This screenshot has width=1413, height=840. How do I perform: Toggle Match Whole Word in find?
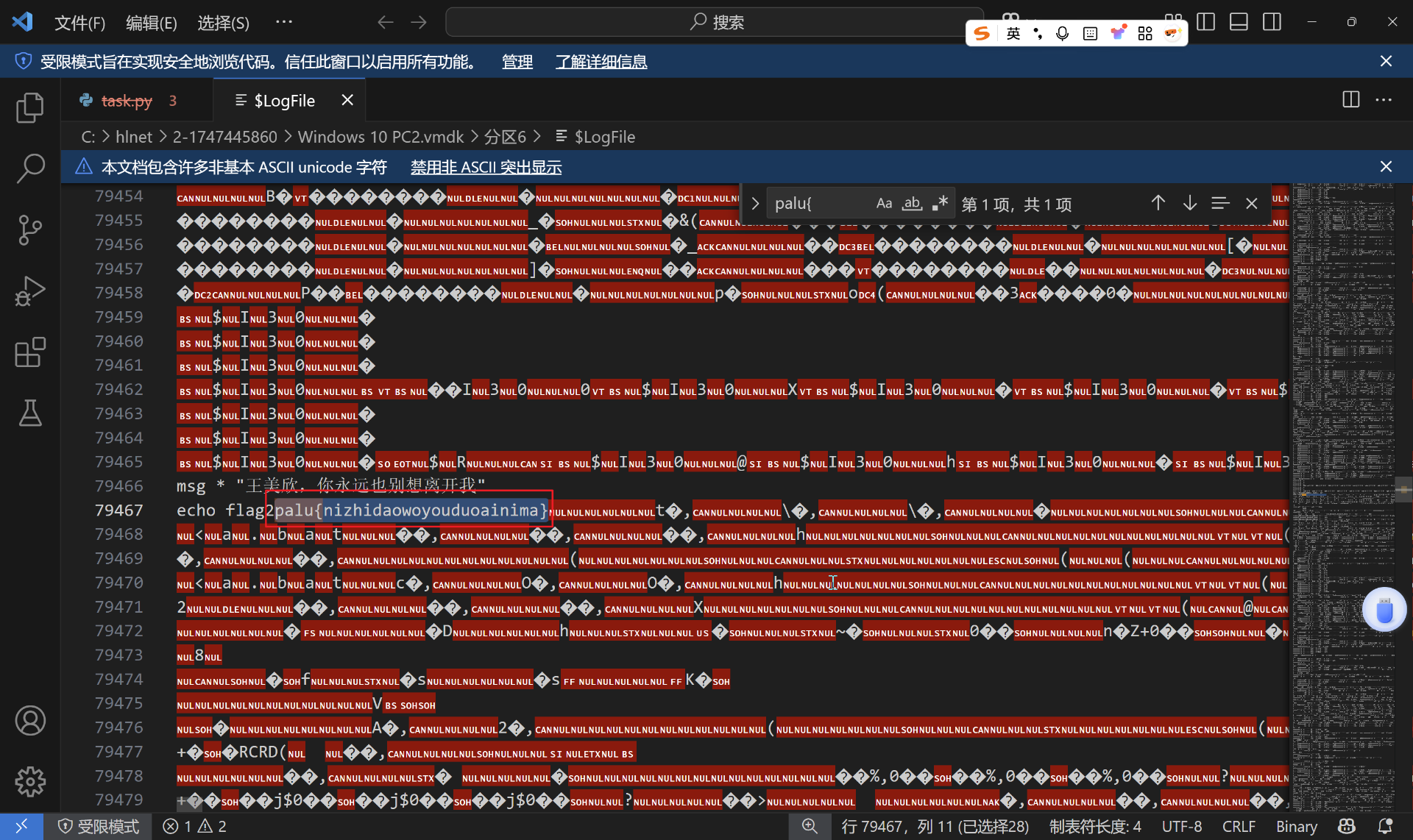tap(913, 204)
